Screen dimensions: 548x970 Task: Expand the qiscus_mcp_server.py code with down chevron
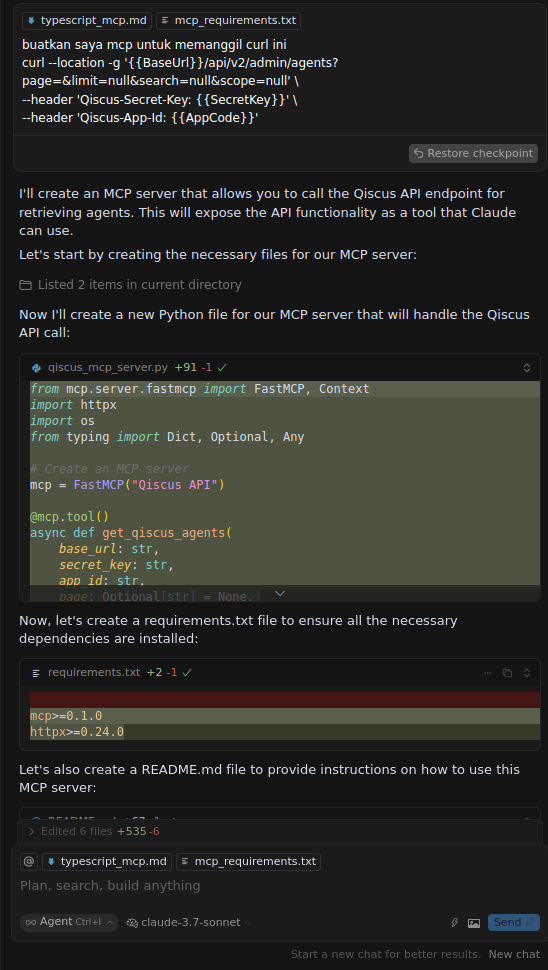[x=280, y=593]
